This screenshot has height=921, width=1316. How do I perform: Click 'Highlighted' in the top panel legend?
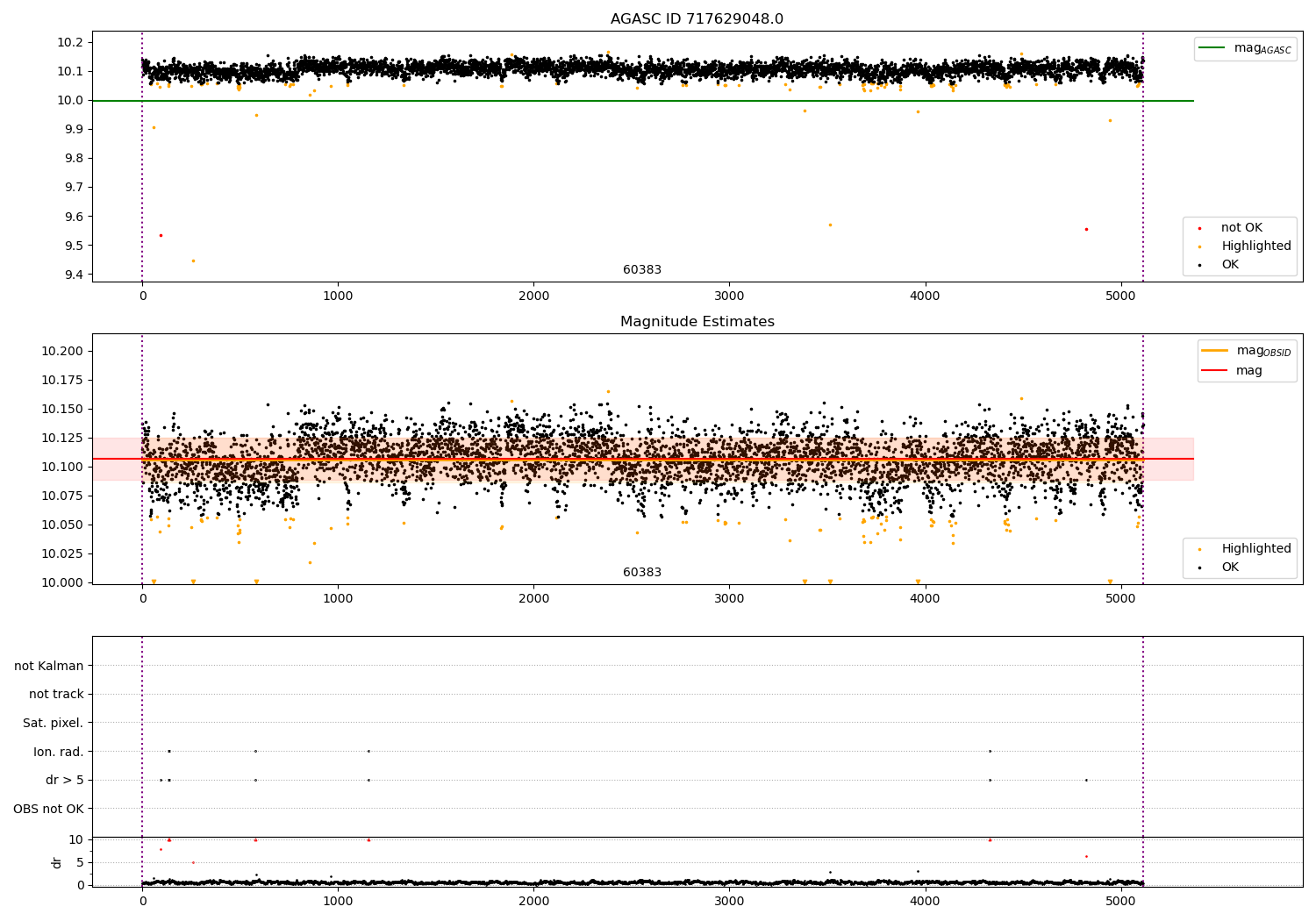tap(1256, 246)
